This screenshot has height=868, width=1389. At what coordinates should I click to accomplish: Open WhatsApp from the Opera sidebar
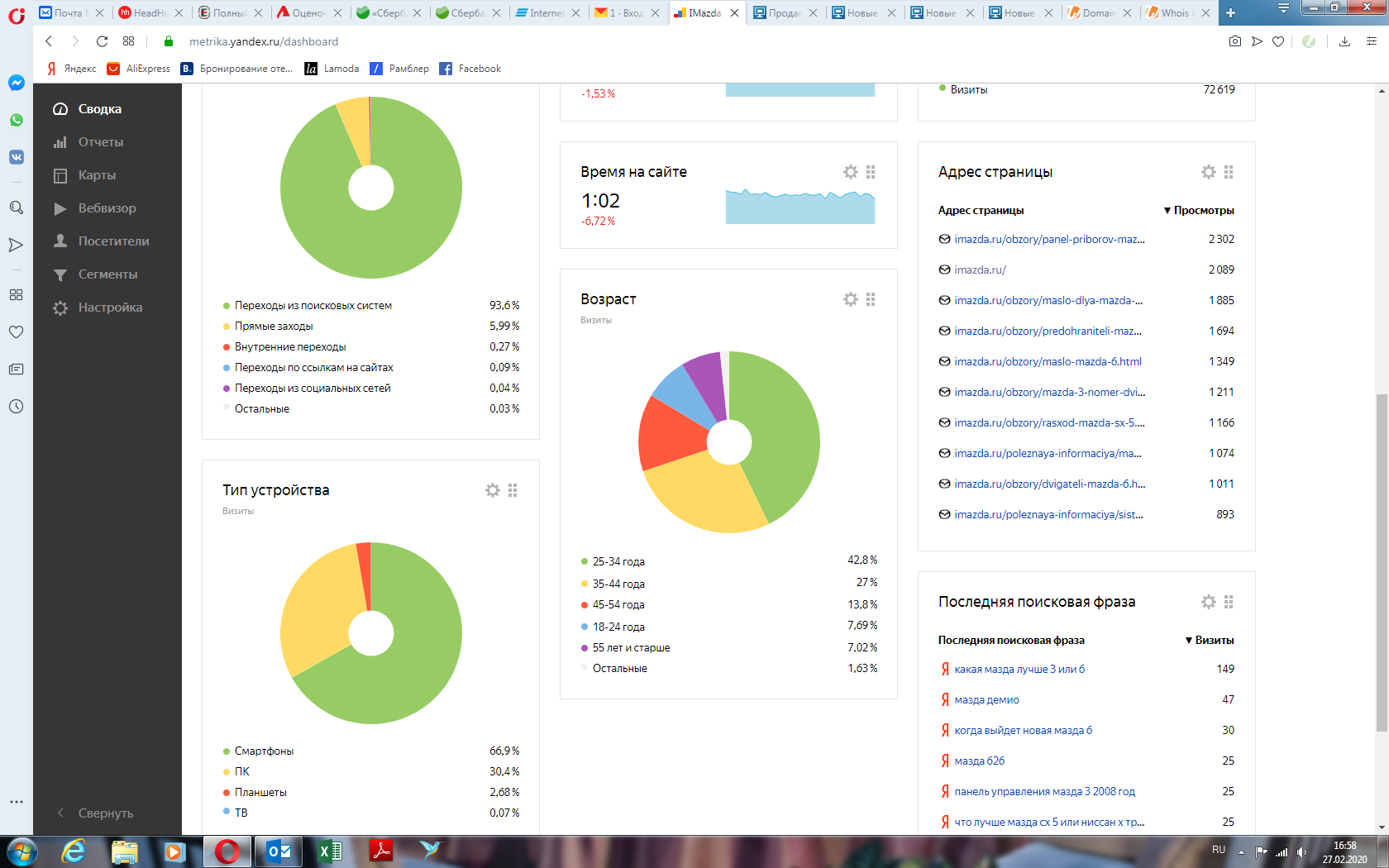17,120
